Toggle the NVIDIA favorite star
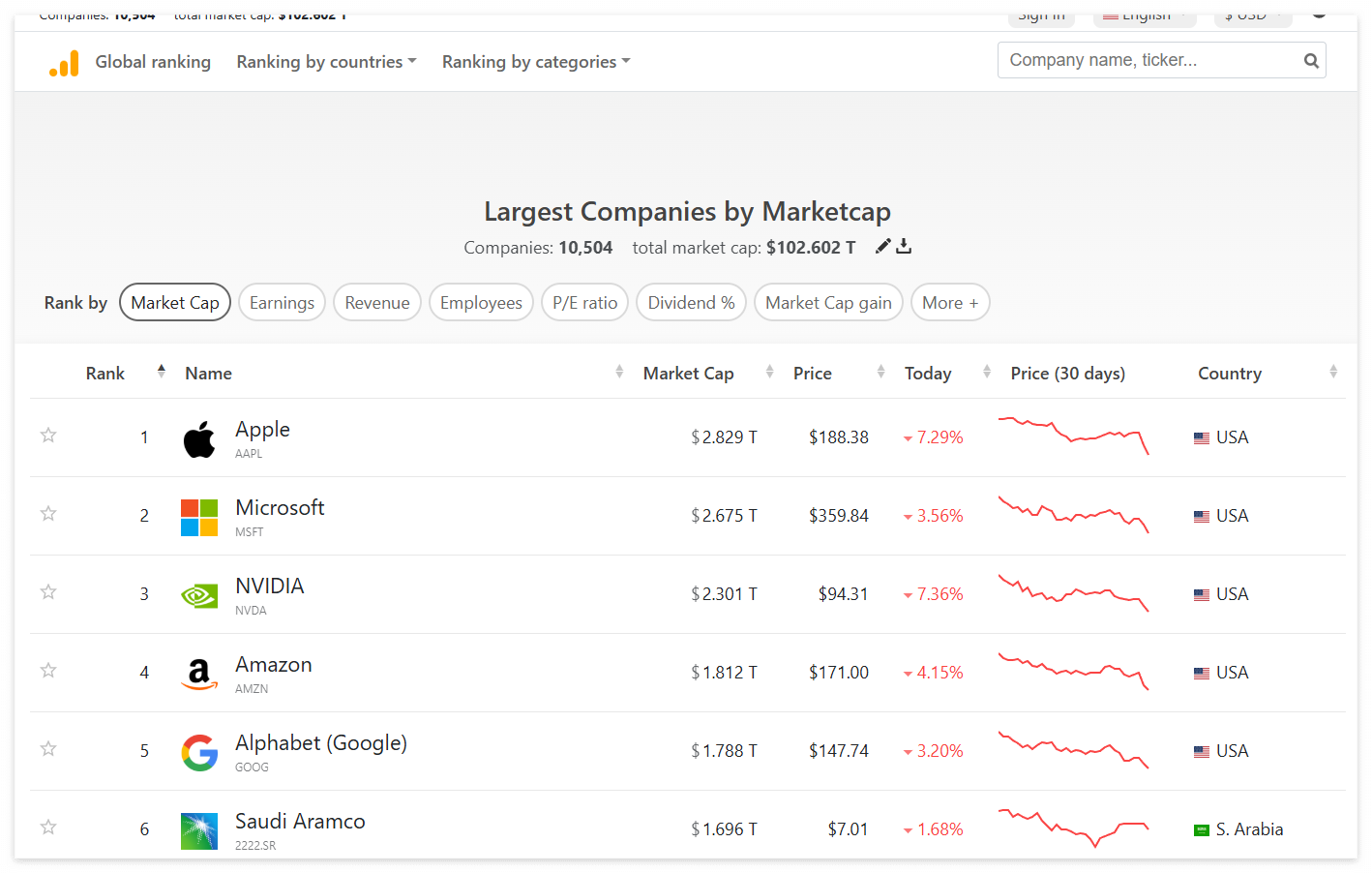 pyautogui.click(x=48, y=591)
